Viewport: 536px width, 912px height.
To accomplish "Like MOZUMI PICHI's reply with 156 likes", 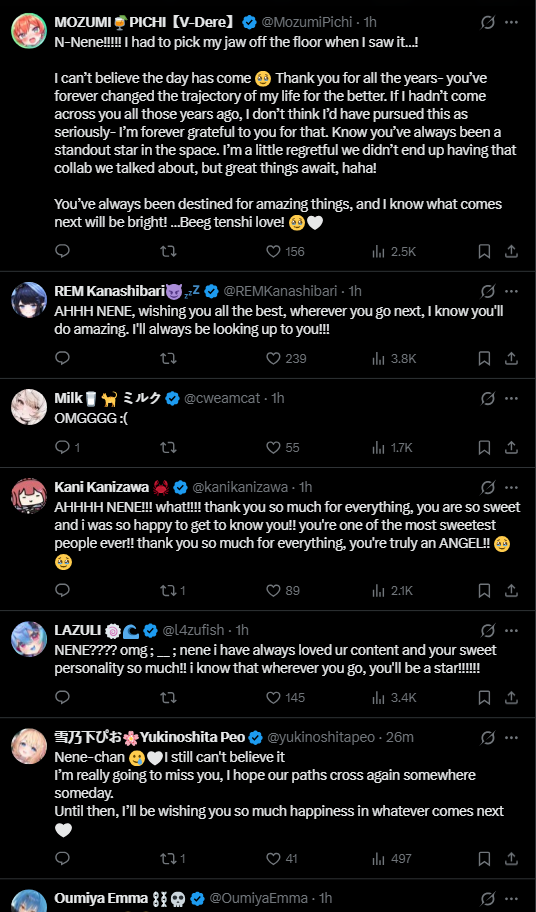I will (285, 251).
